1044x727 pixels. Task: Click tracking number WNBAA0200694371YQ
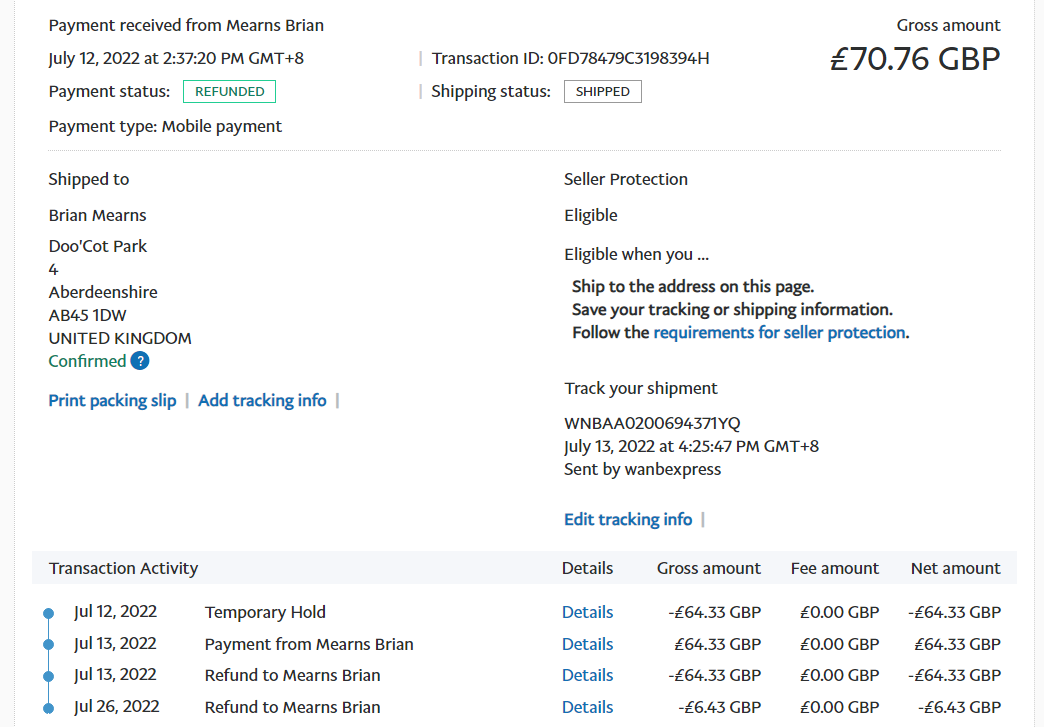click(652, 423)
